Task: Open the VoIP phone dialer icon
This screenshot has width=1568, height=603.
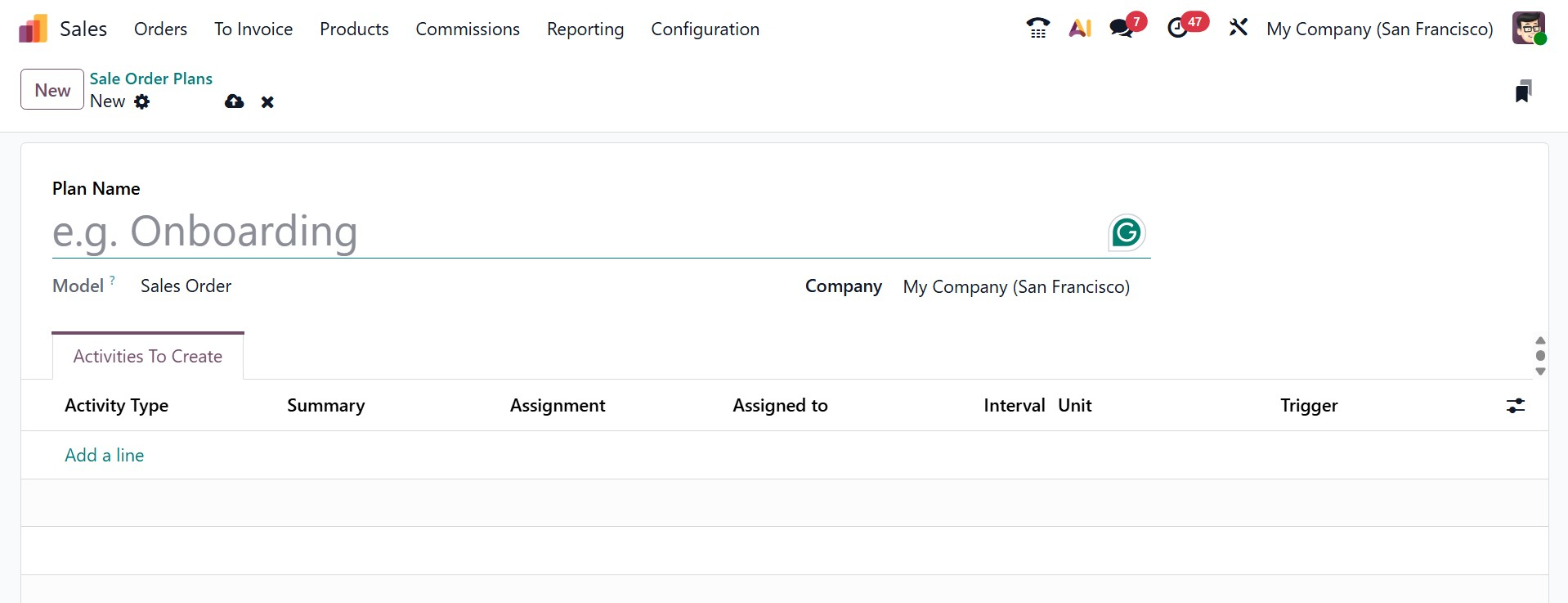Action: click(x=1037, y=29)
